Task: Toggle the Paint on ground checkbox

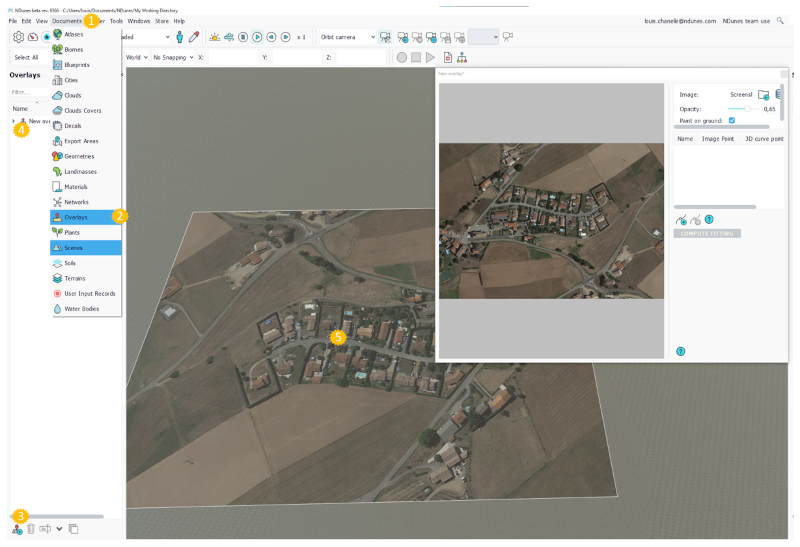Action: point(732,120)
